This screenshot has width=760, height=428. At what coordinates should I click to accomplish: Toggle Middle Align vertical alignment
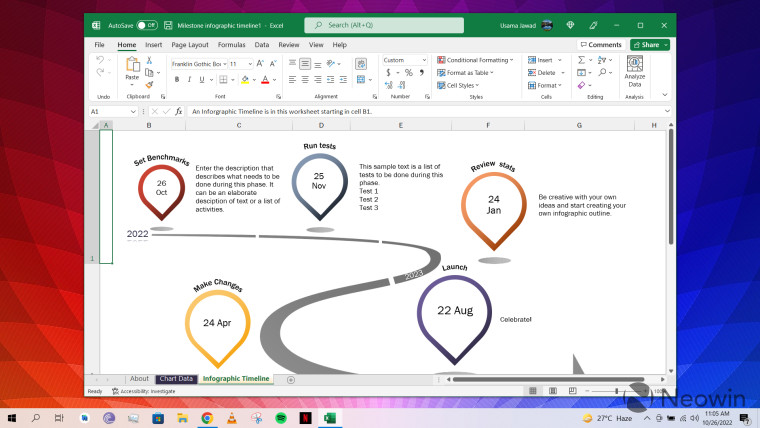click(x=305, y=63)
